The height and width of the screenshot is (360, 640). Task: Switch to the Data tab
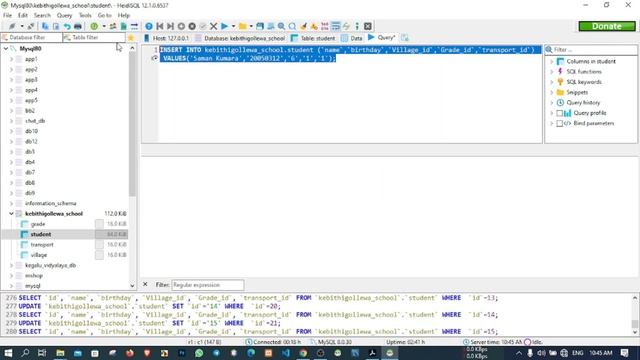352,38
